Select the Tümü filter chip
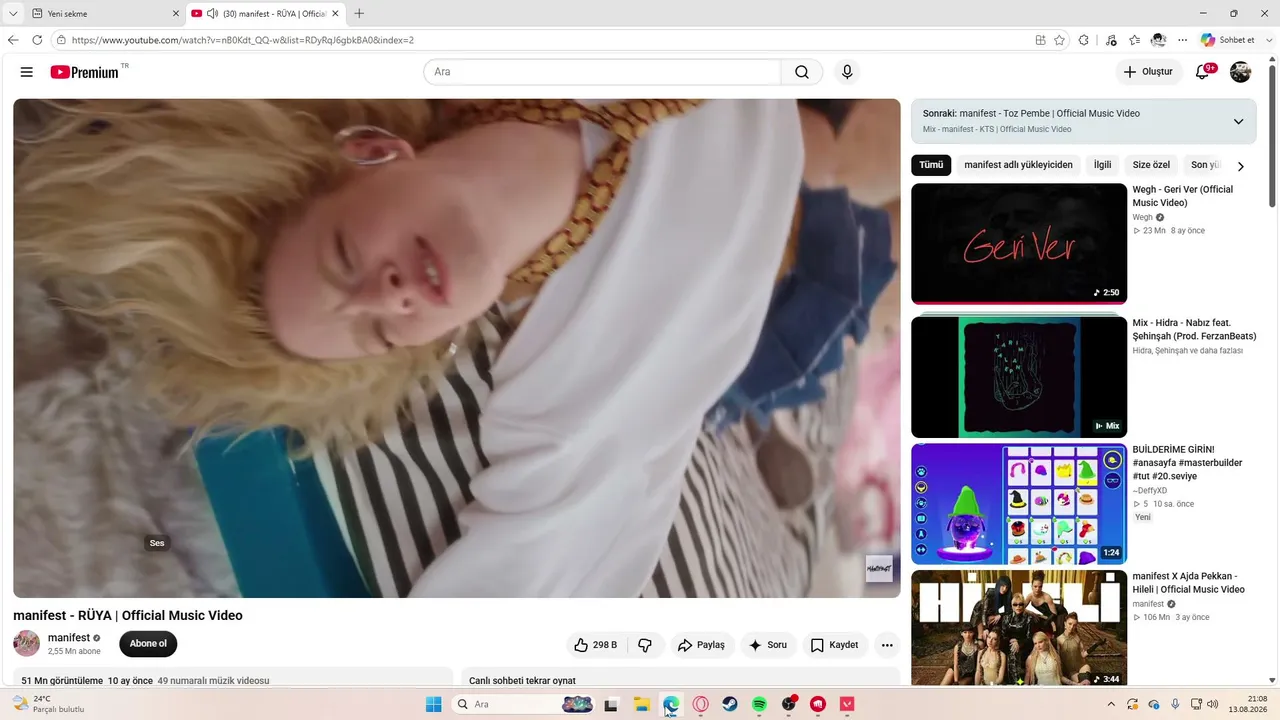Image resolution: width=1280 pixels, height=720 pixels. coord(931,165)
